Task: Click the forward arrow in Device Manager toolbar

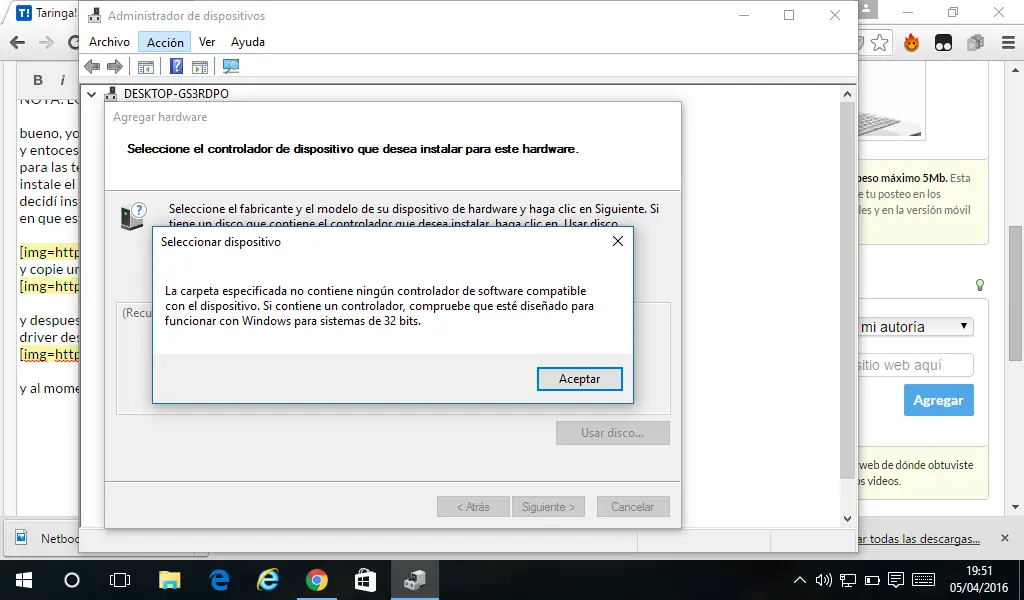Action: pos(115,66)
